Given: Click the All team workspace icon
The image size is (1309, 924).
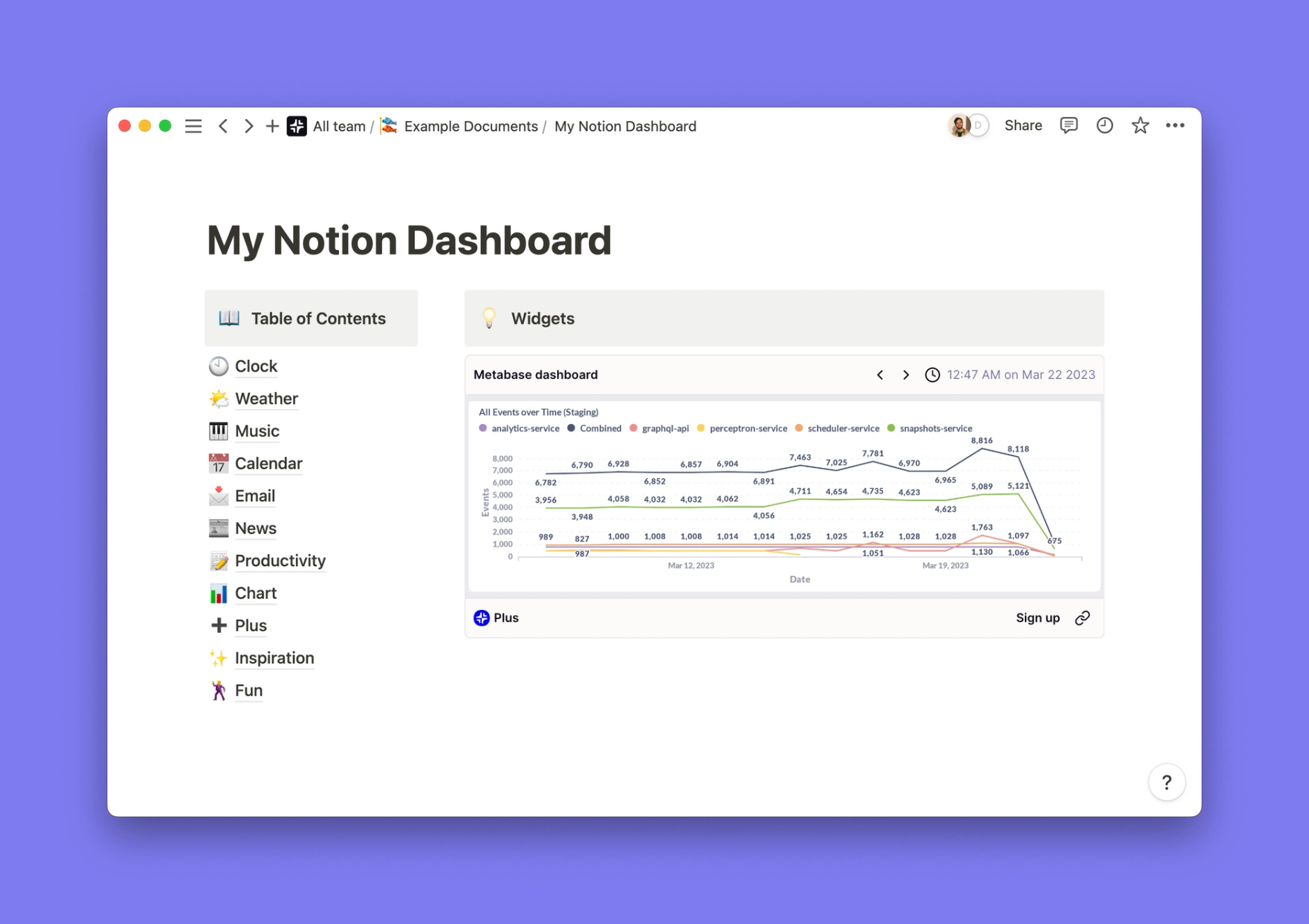Looking at the screenshot, I should point(297,126).
